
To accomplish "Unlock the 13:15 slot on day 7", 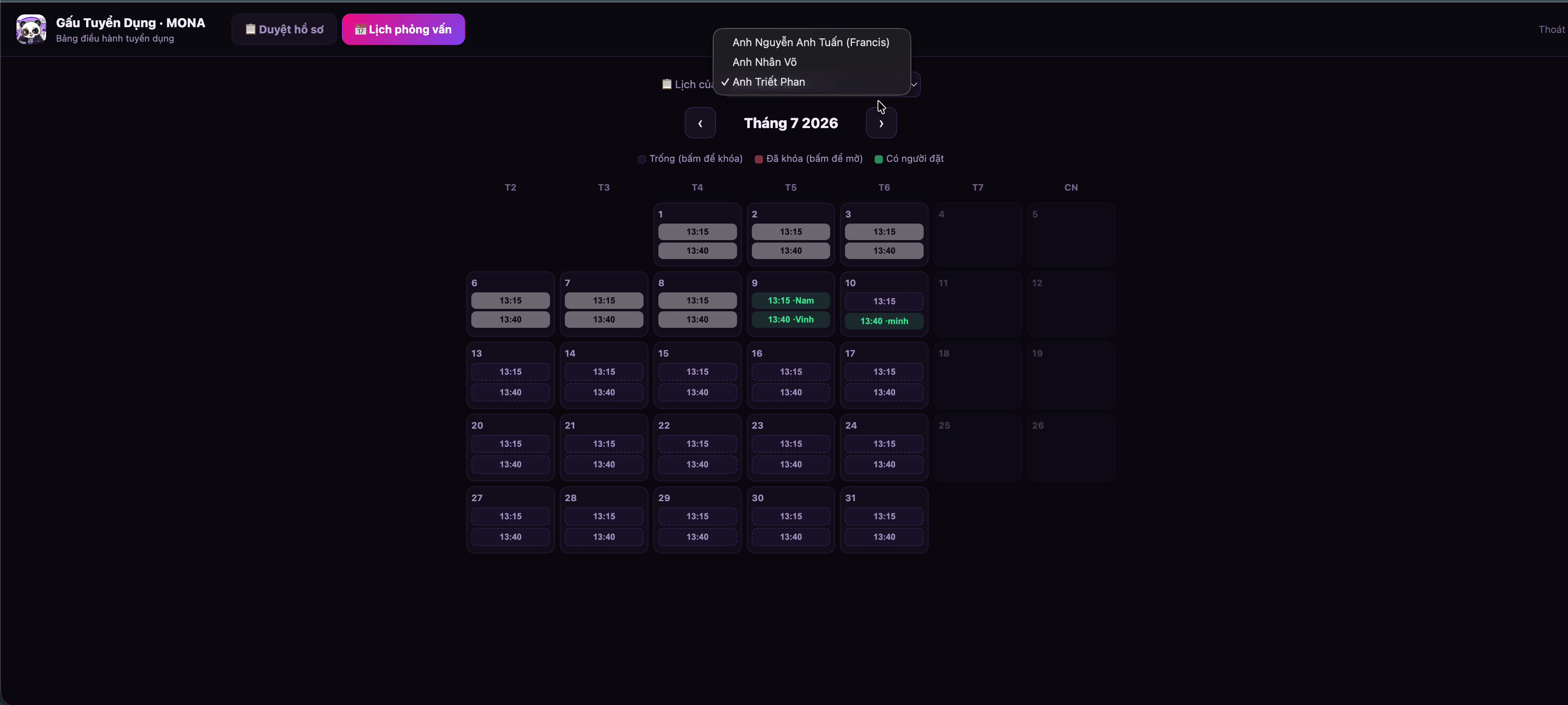I will [x=604, y=301].
